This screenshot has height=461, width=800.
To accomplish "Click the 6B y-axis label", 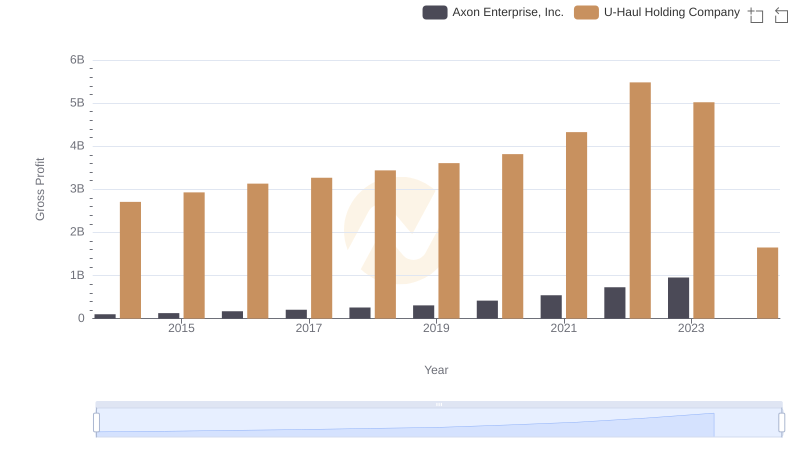I will (77, 60).
